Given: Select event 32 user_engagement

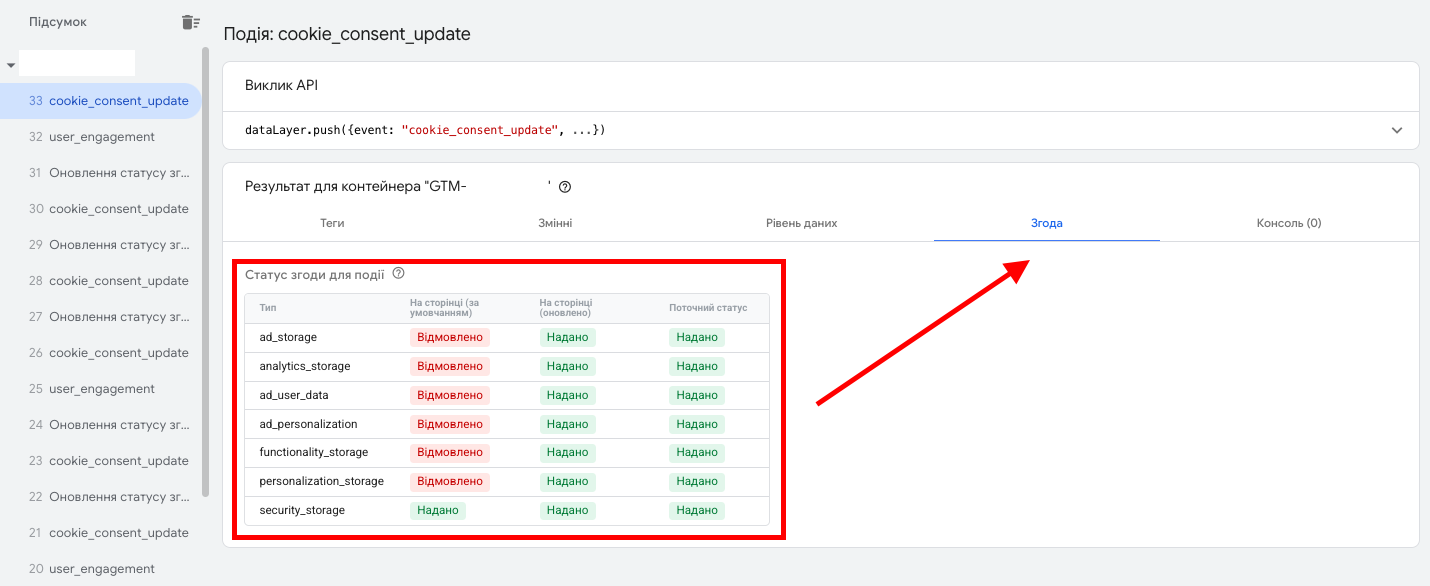Looking at the screenshot, I should pos(100,137).
